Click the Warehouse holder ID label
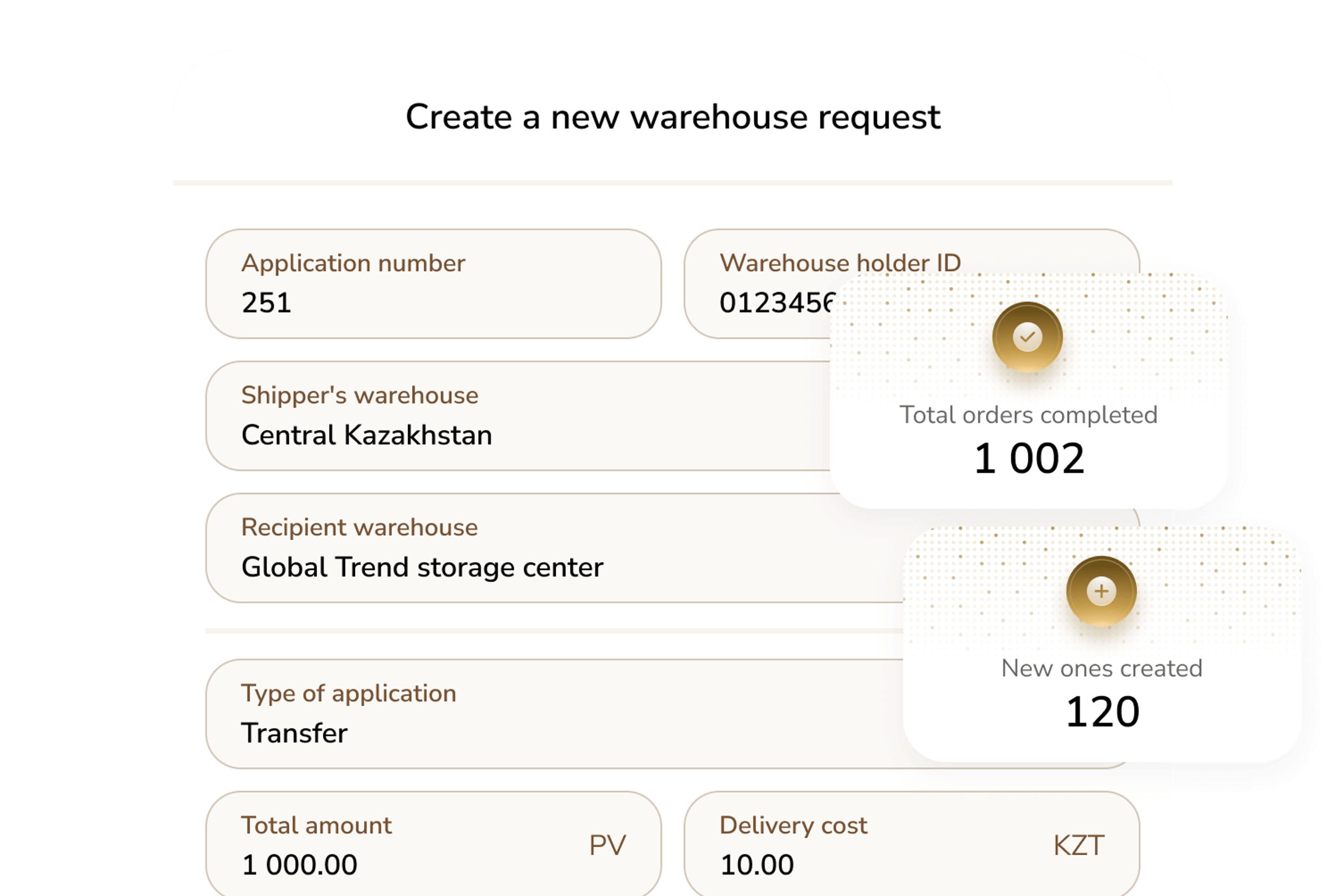This screenshot has height=896, width=1344. (x=839, y=263)
